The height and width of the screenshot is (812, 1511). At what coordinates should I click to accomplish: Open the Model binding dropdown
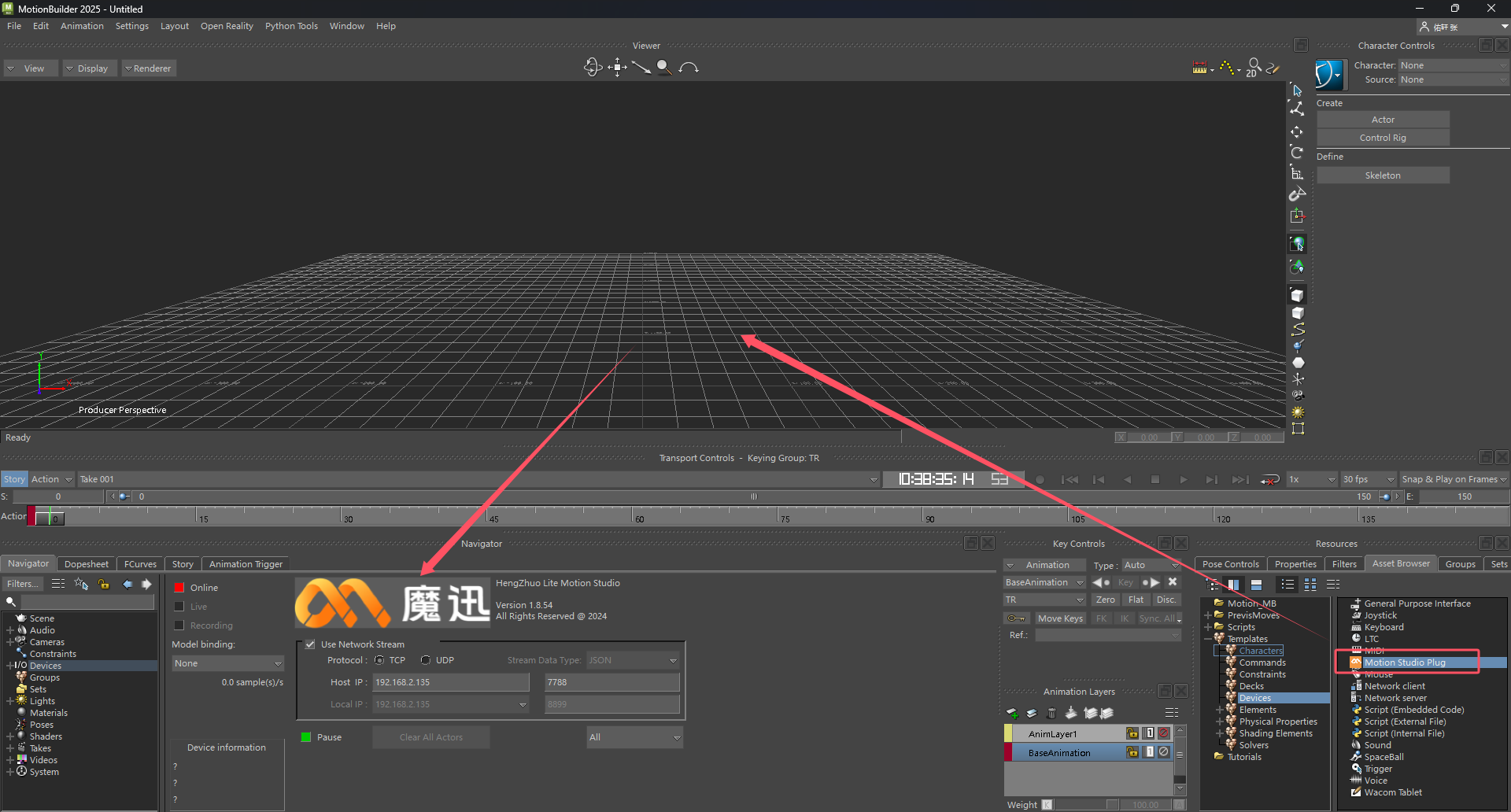pos(227,663)
